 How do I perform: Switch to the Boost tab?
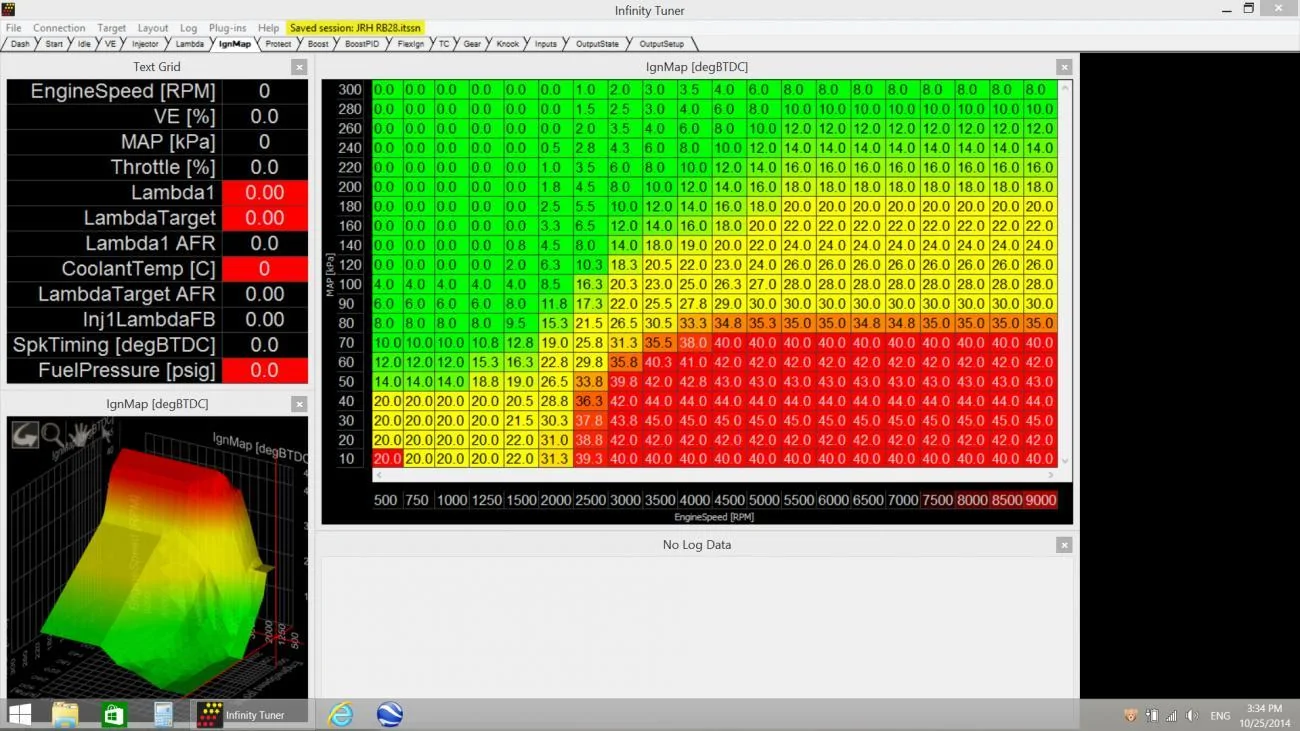[x=318, y=44]
